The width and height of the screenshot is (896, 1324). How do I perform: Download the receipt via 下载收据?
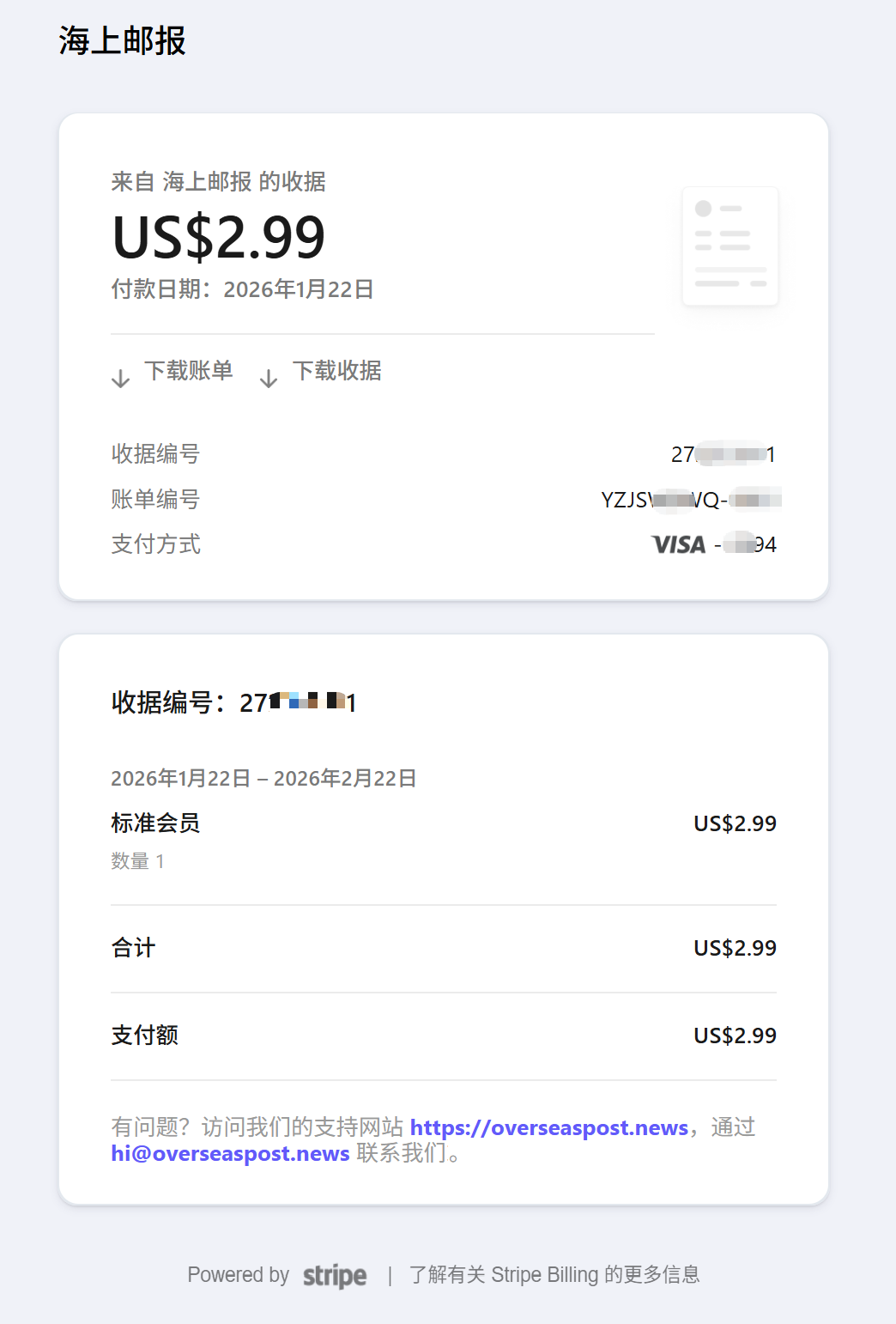(x=336, y=371)
